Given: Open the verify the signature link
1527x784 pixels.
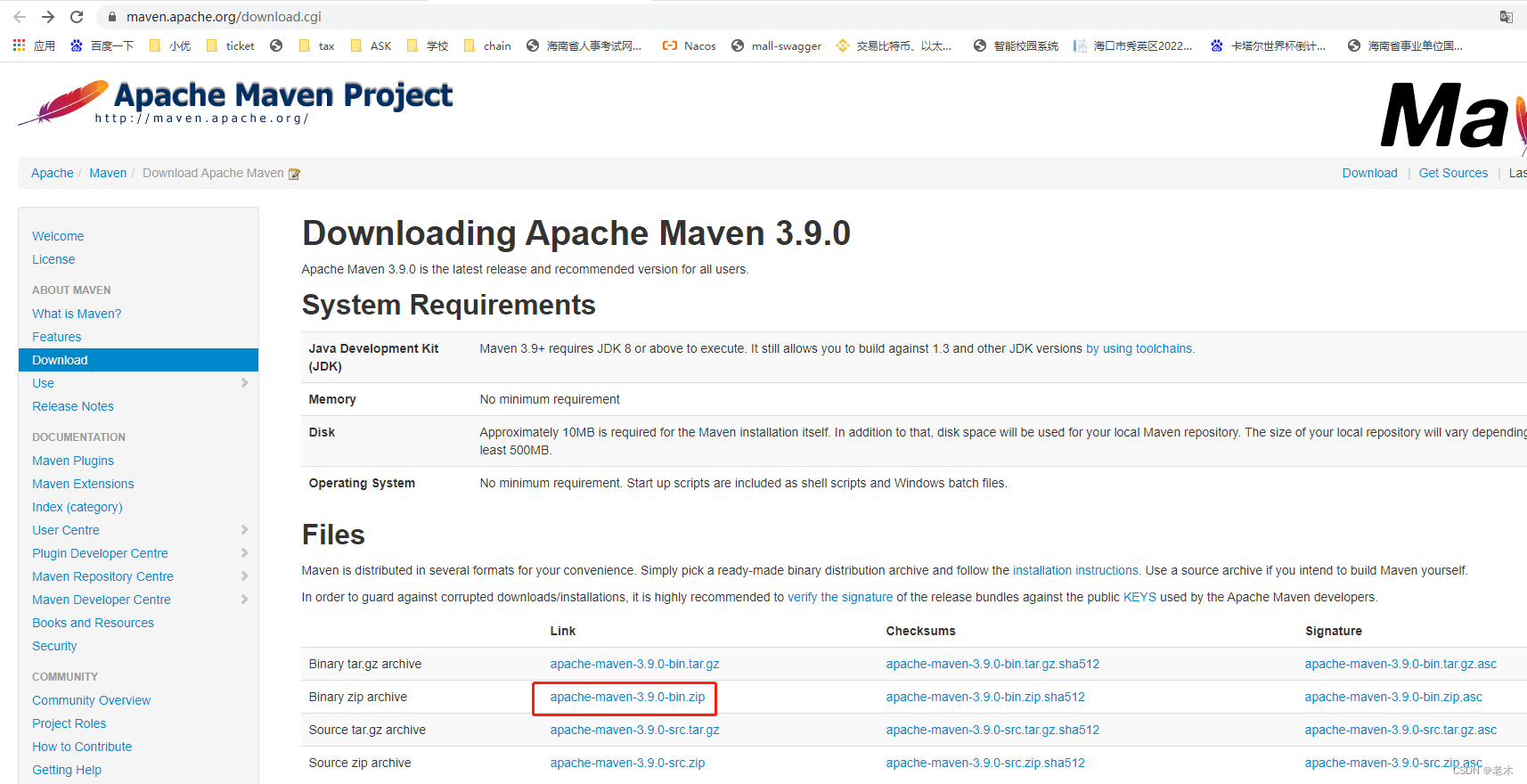Looking at the screenshot, I should coord(840,597).
